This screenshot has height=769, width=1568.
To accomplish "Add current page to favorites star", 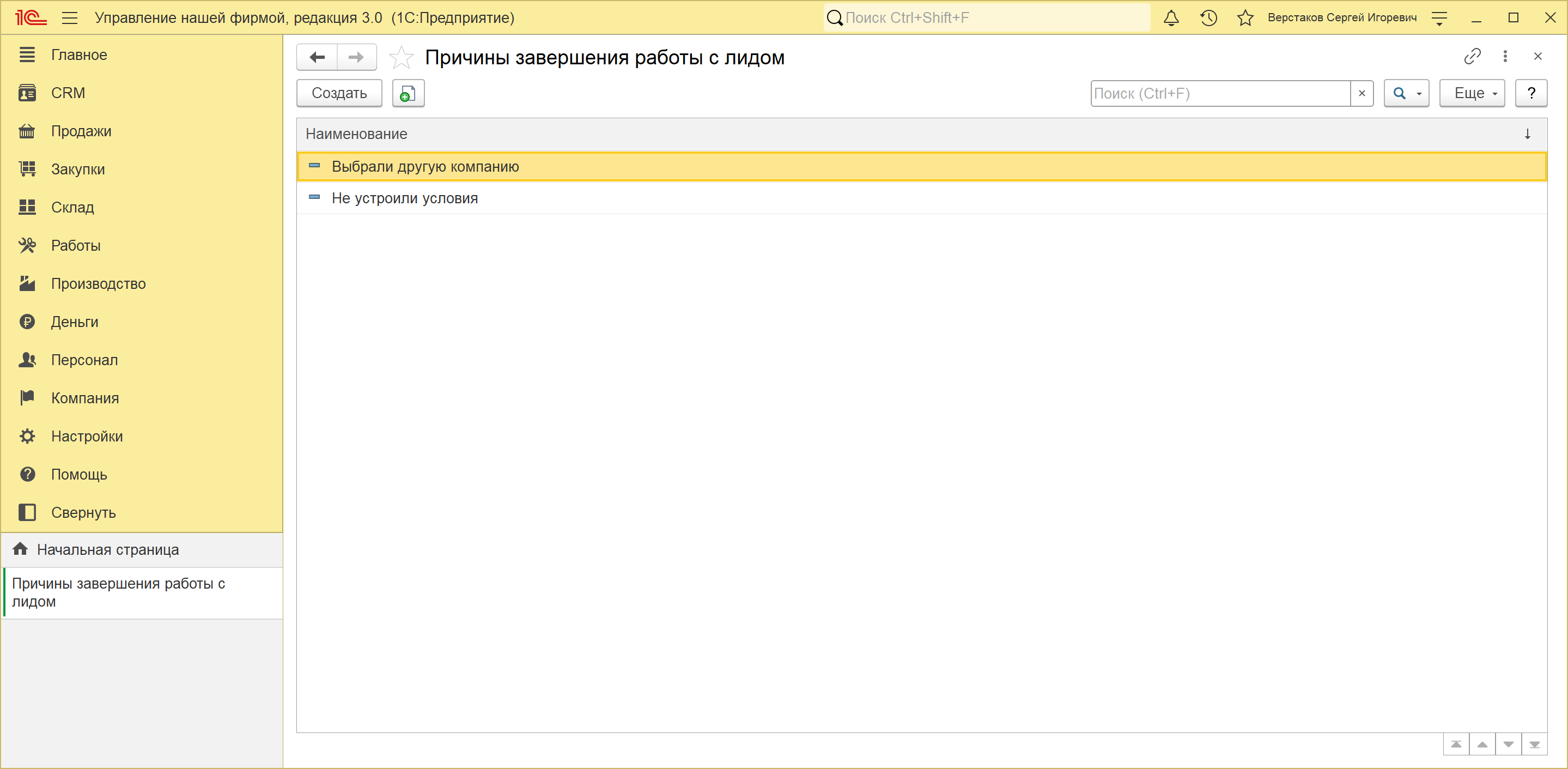I will coord(401,57).
